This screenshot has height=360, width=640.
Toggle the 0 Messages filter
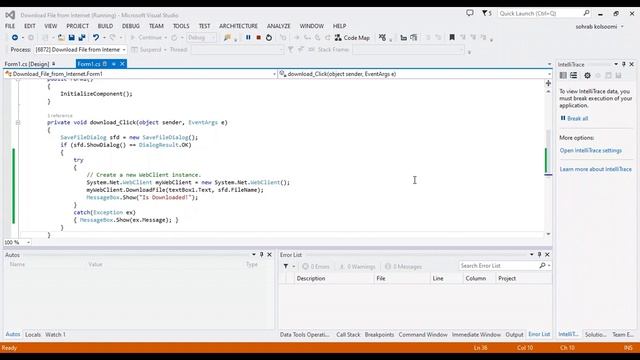click(403, 267)
